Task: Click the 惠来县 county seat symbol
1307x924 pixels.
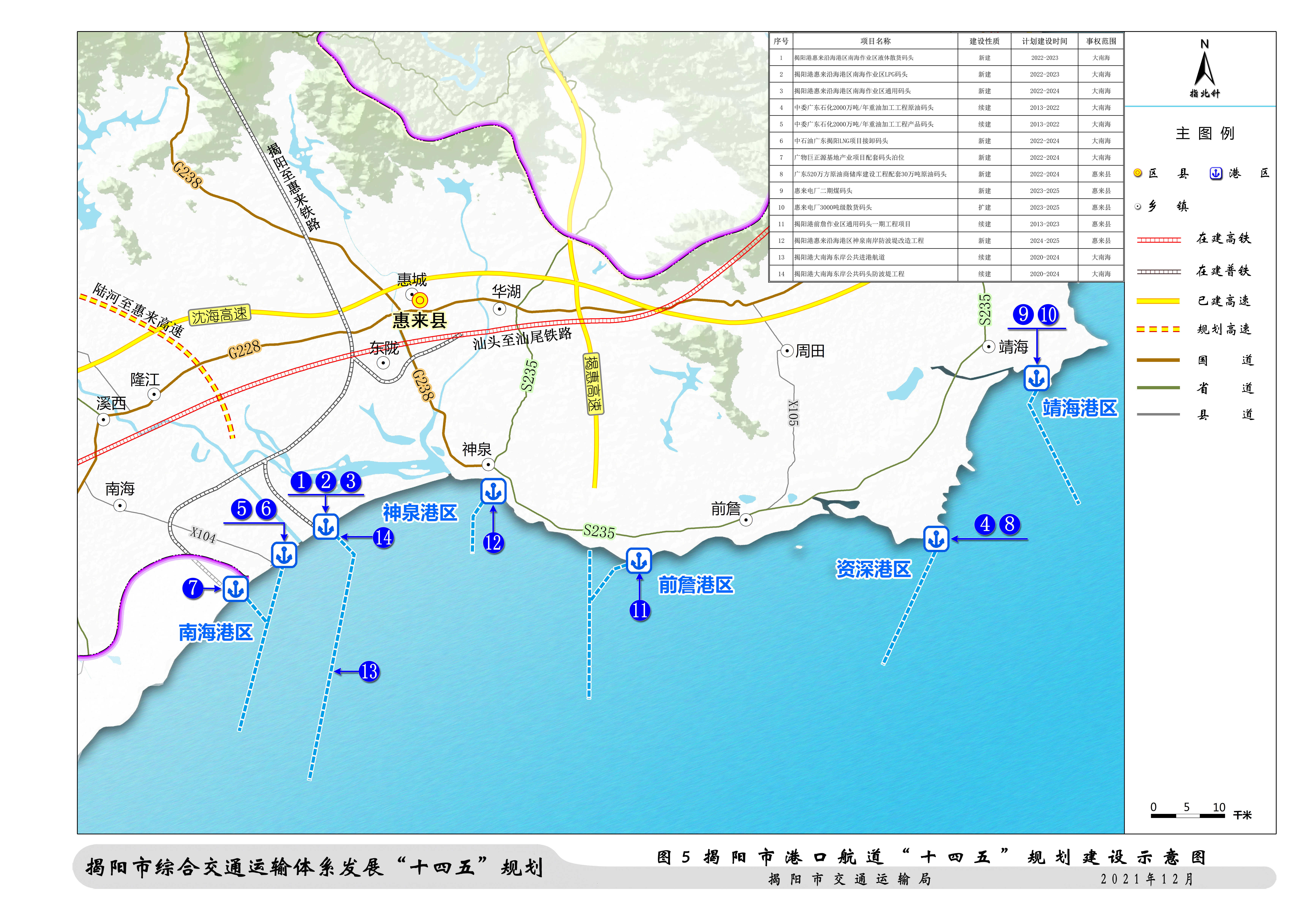Action: pos(420,300)
